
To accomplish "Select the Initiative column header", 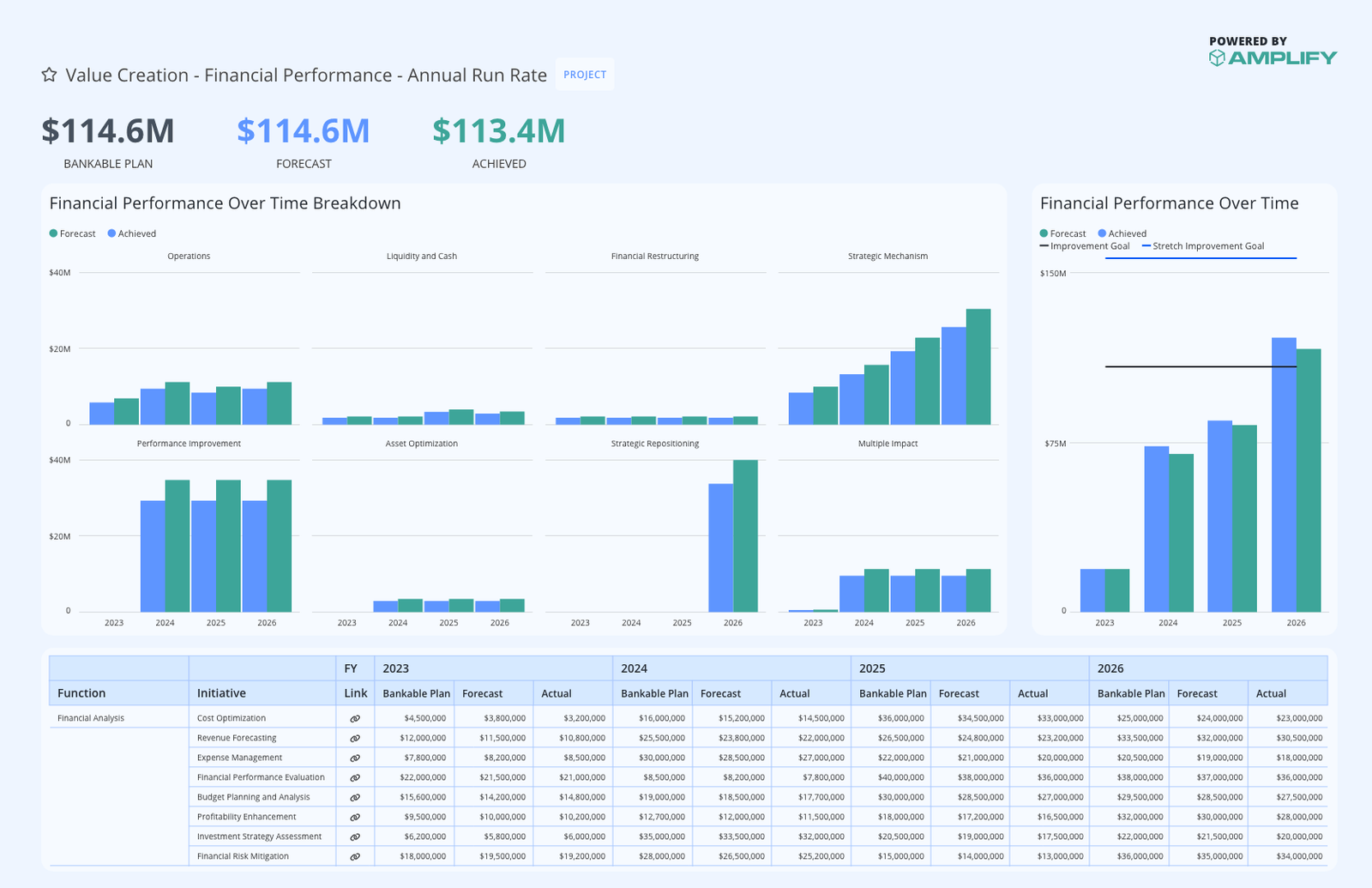I will pos(221,693).
